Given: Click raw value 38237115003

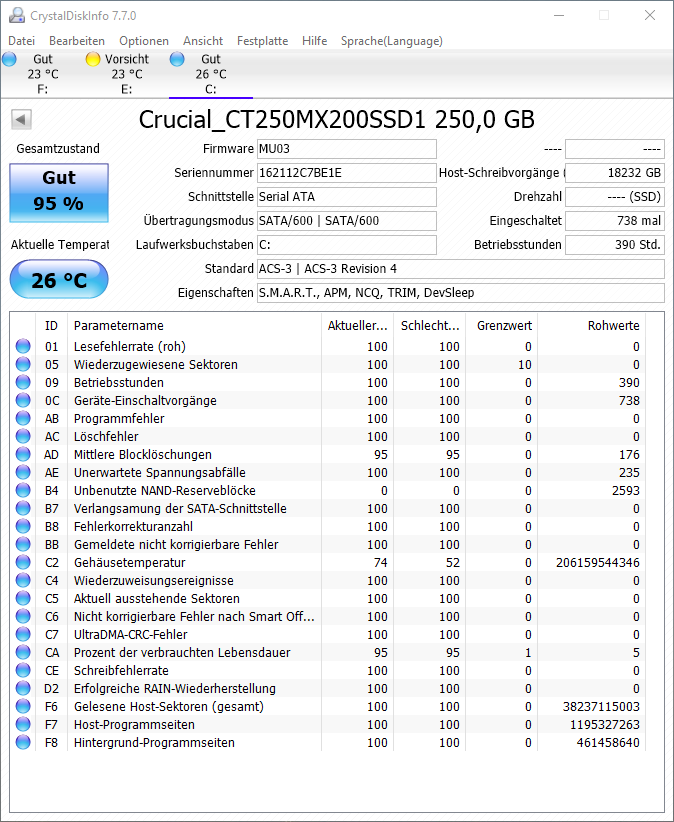Looking at the screenshot, I should (601, 707).
